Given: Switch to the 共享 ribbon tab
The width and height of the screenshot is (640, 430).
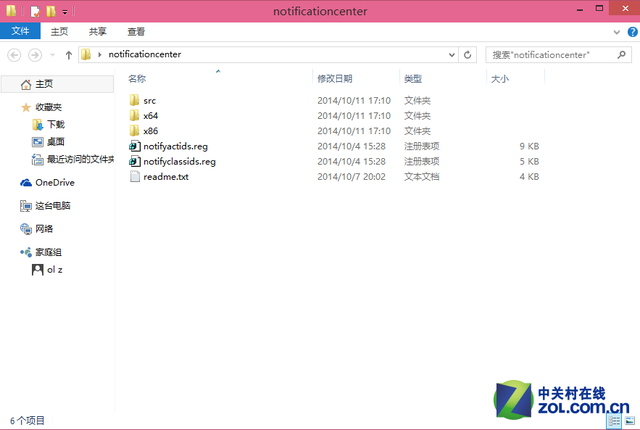Looking at the screenshot, I should (x=98, y=31).
